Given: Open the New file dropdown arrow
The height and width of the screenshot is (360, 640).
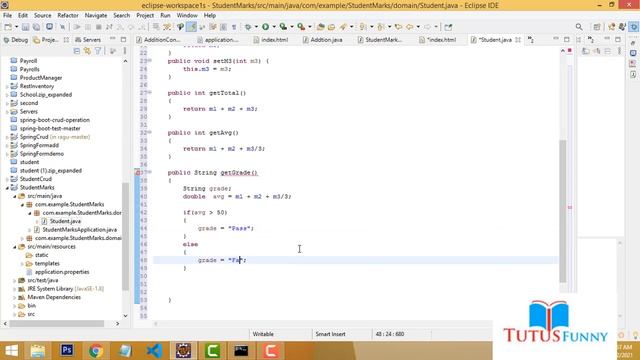Looking at the screenshot, I should coord(16,27).
